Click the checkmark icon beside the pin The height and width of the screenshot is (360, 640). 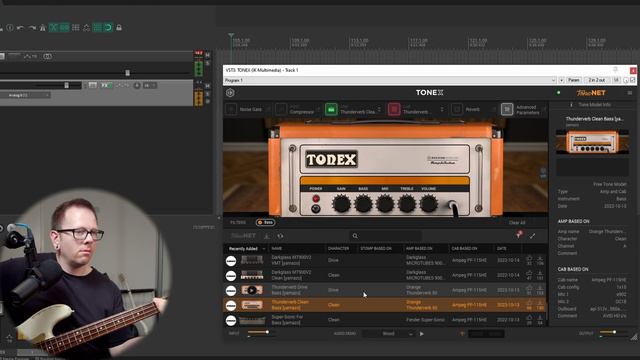click(532, 236)
